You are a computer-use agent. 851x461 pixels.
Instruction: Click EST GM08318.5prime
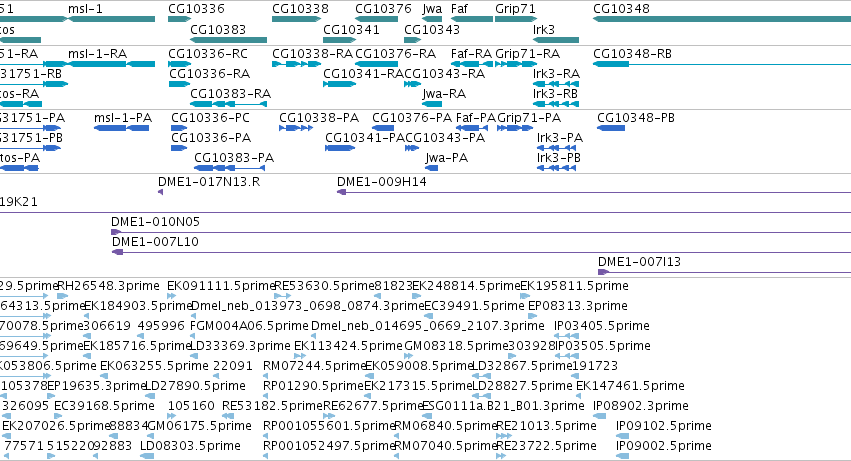(409, 356)
